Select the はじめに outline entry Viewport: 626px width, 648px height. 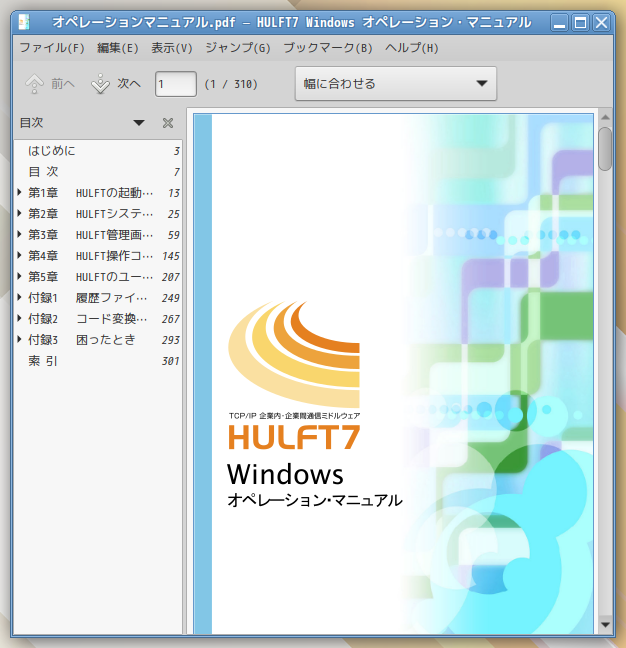tap(98, 151)
